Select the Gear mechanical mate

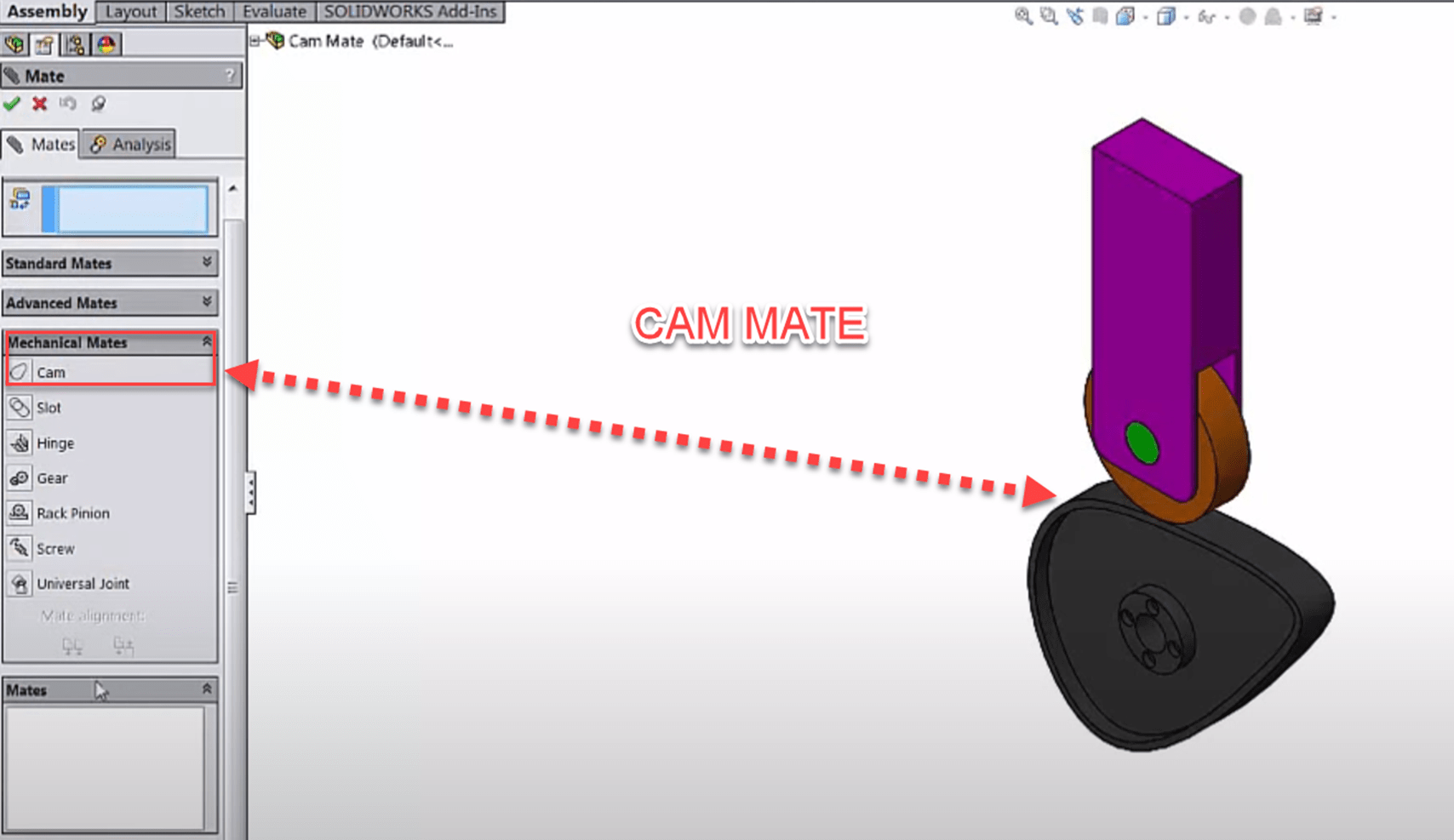click(x=51, y=477)
